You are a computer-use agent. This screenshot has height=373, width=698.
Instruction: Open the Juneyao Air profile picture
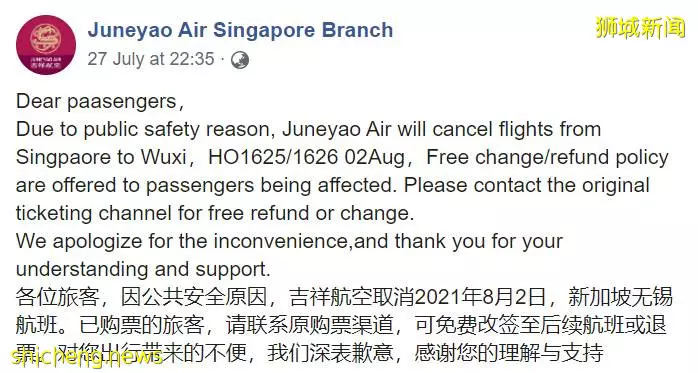point(46,45)
